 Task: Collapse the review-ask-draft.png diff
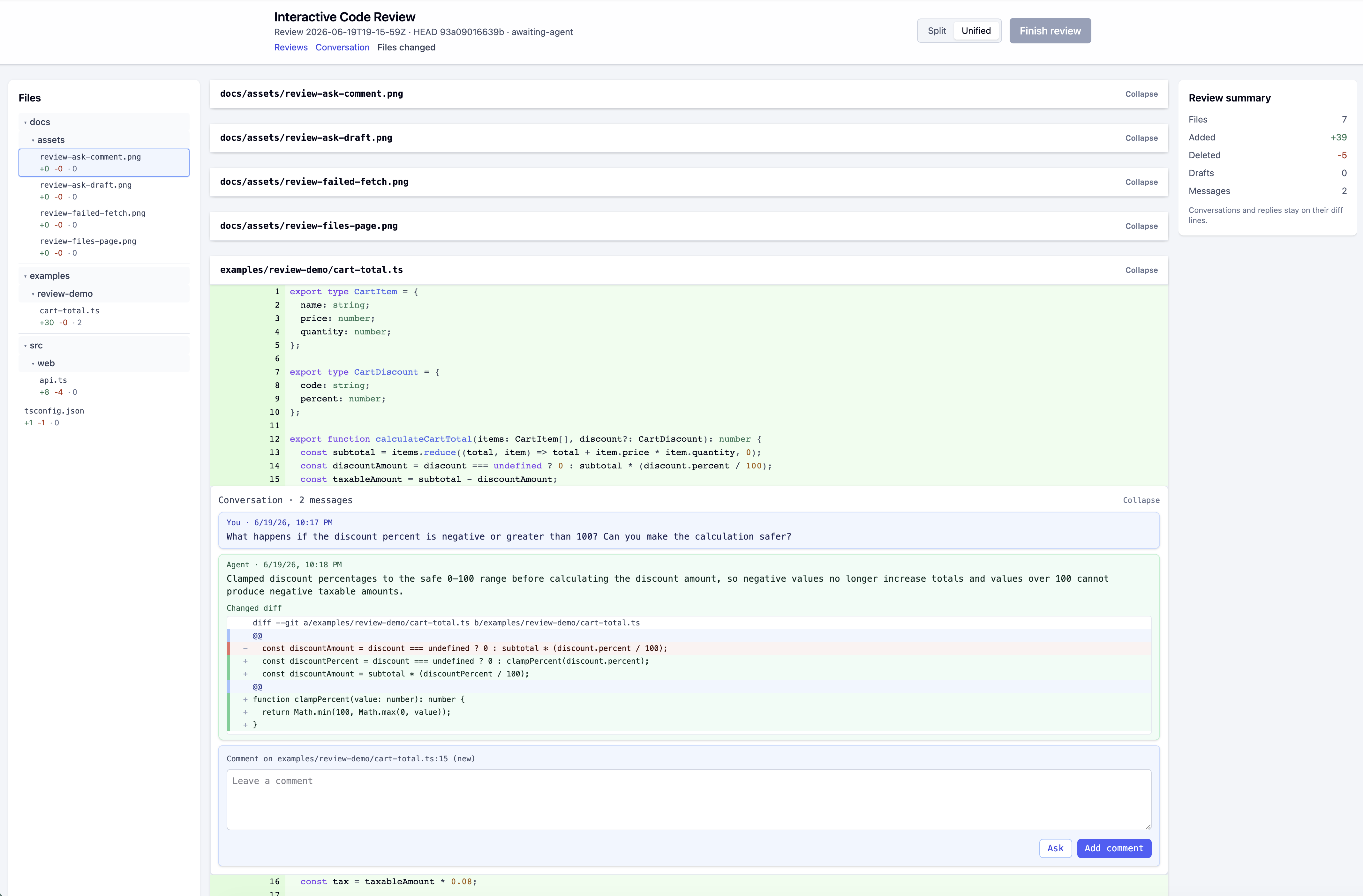[1141, 138]
